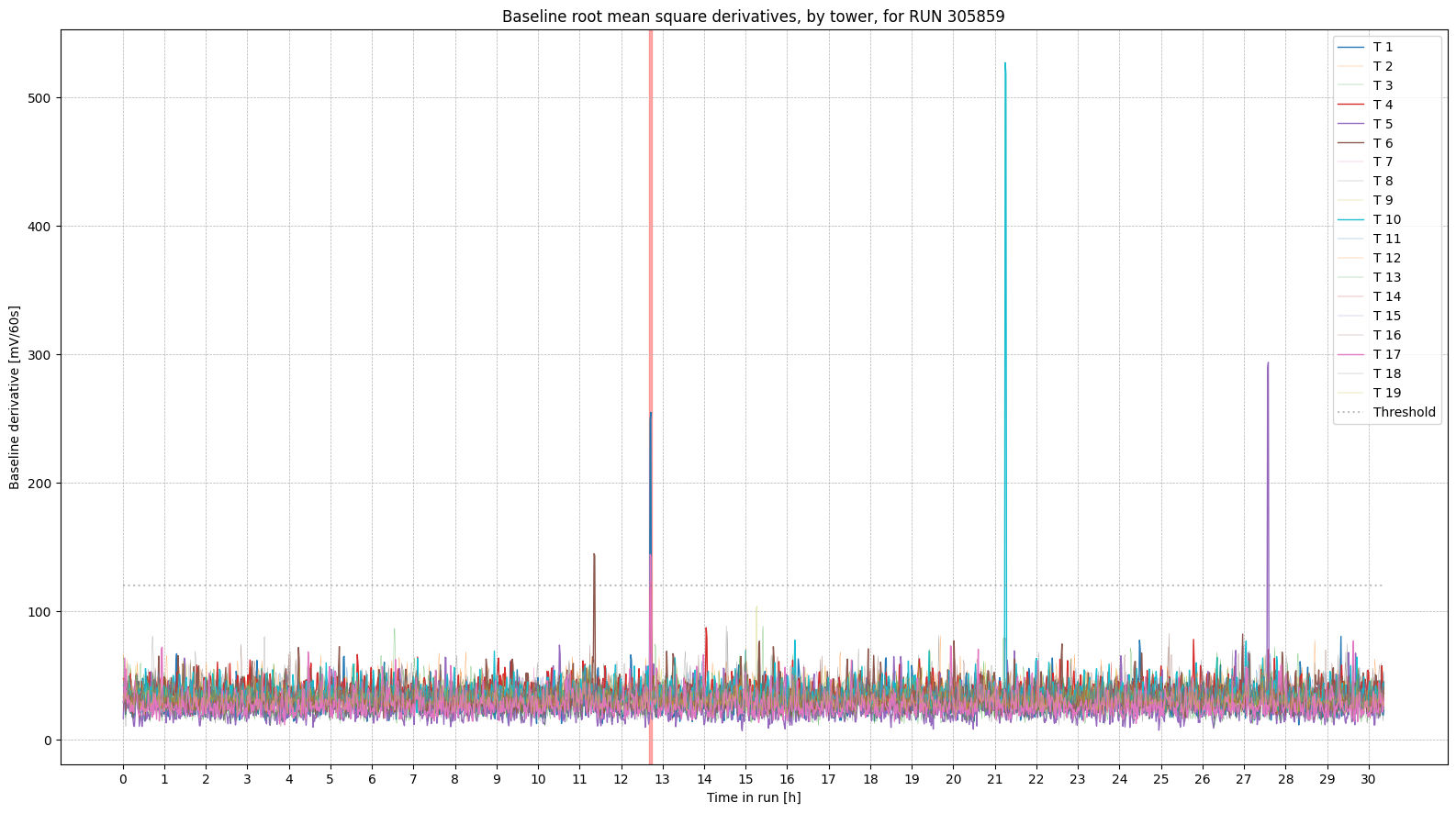
Task: Click the 0 tick label on x-axis
Action: pos(123,779)
